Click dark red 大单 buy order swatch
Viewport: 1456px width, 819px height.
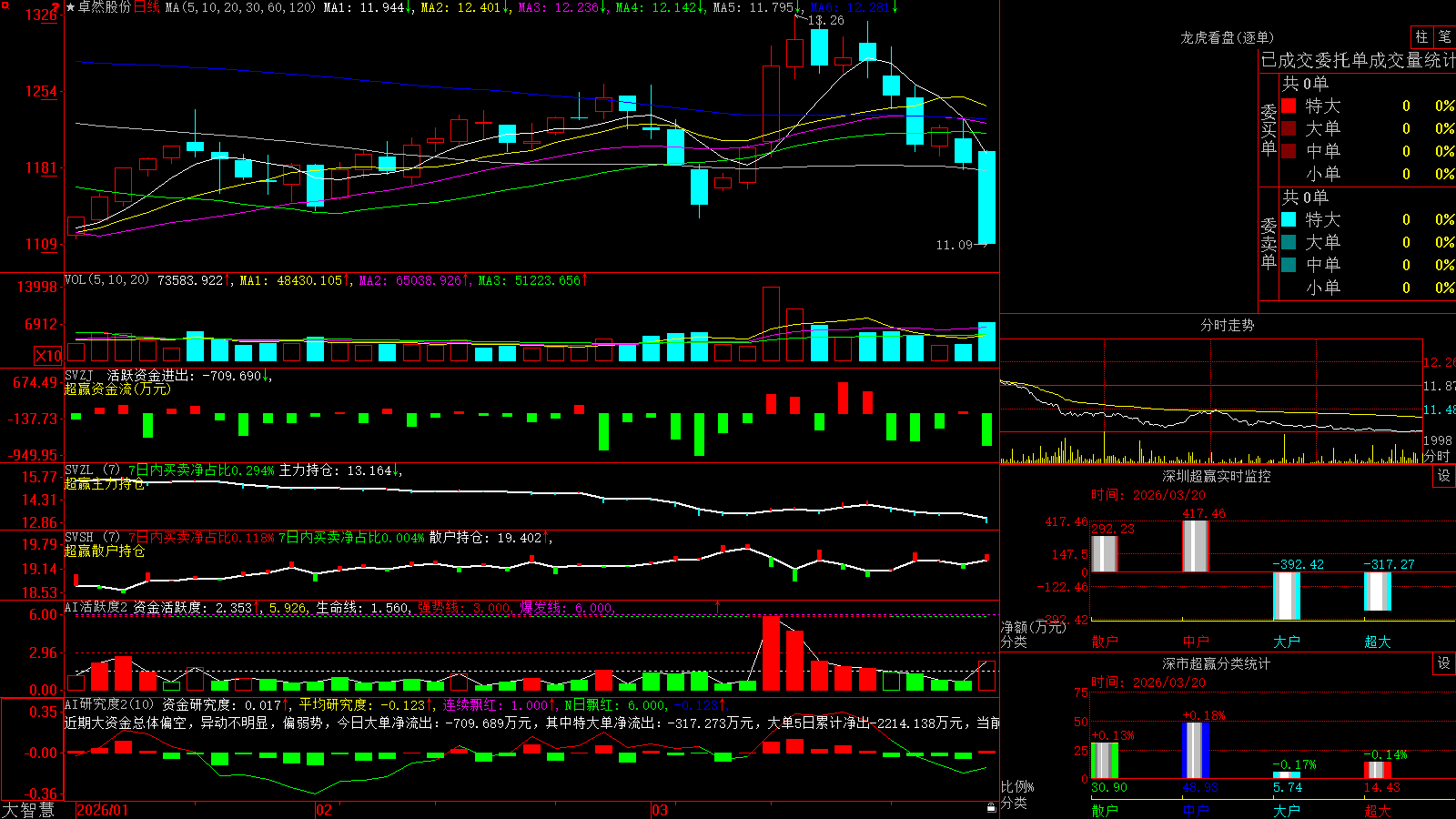(x=1289, y=128)
